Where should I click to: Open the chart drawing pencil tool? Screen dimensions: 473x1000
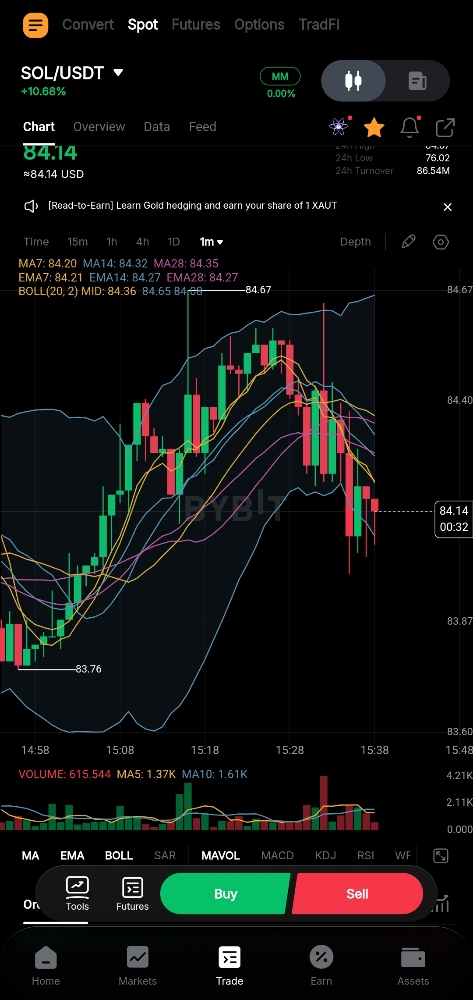[409, 242]
